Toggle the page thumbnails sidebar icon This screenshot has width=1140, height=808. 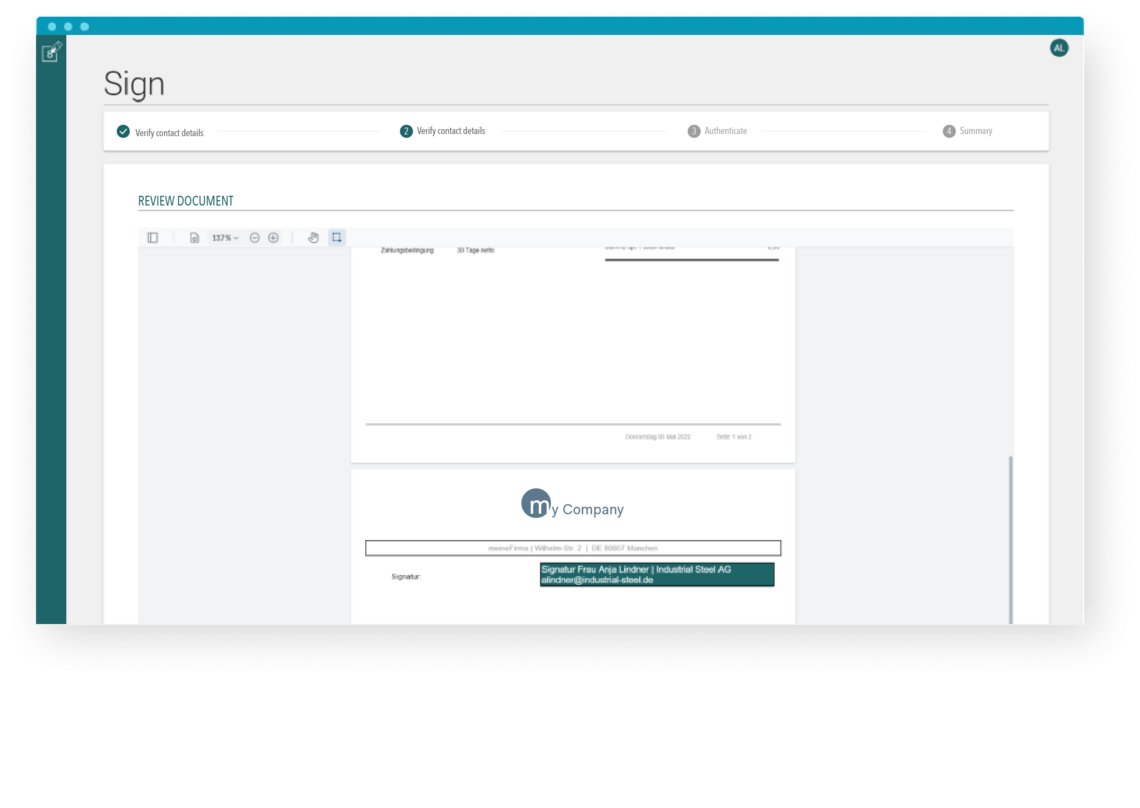click(152, 237)
